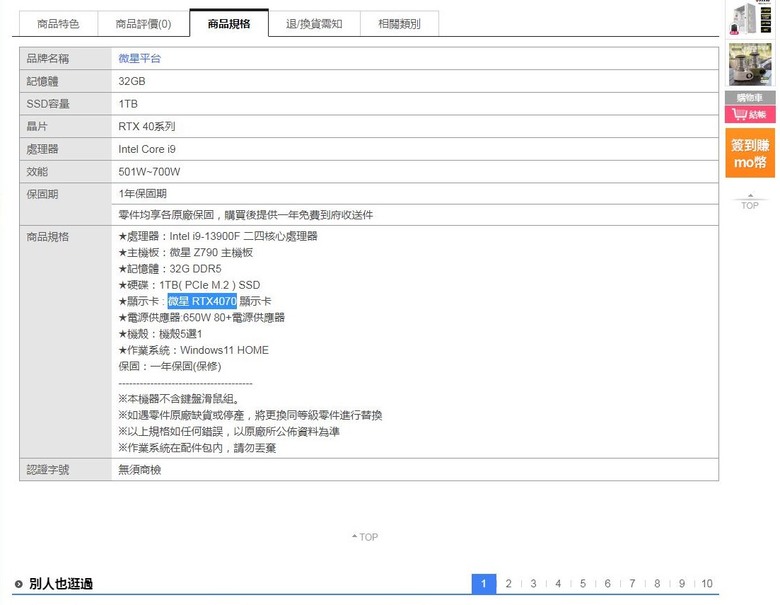Select the 商品規格 tab
This screenshot has width=780, height=605.
[x=229, y=23]
